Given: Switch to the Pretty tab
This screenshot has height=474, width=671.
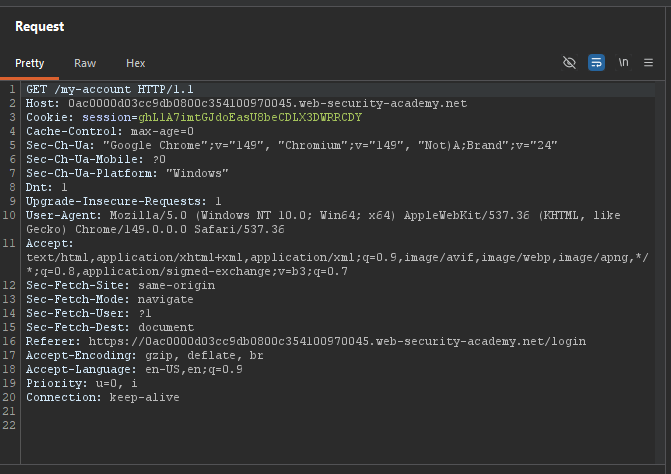Looking at the screenshot, I should 30,63.
